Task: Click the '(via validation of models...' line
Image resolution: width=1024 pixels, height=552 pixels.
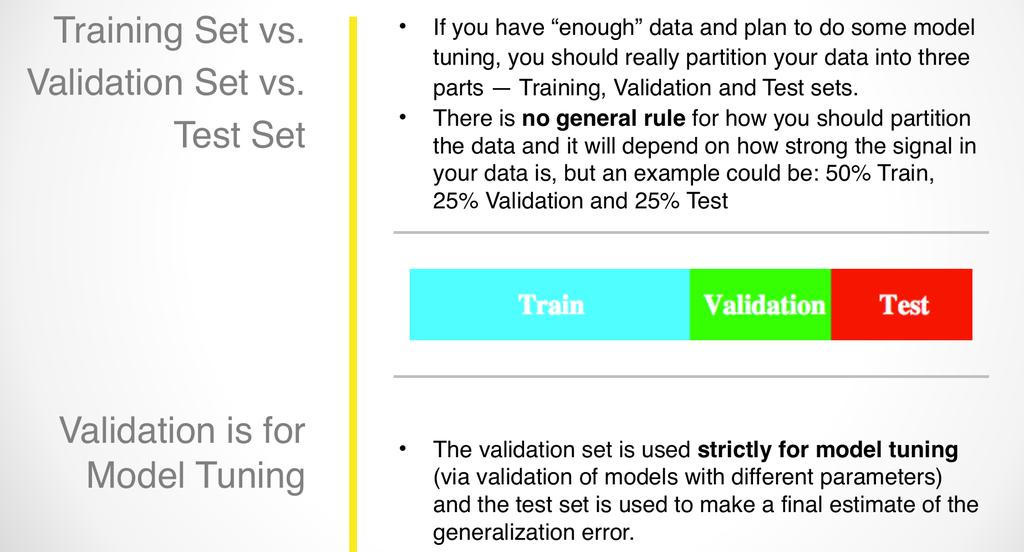Action: (x=688, y=477)
